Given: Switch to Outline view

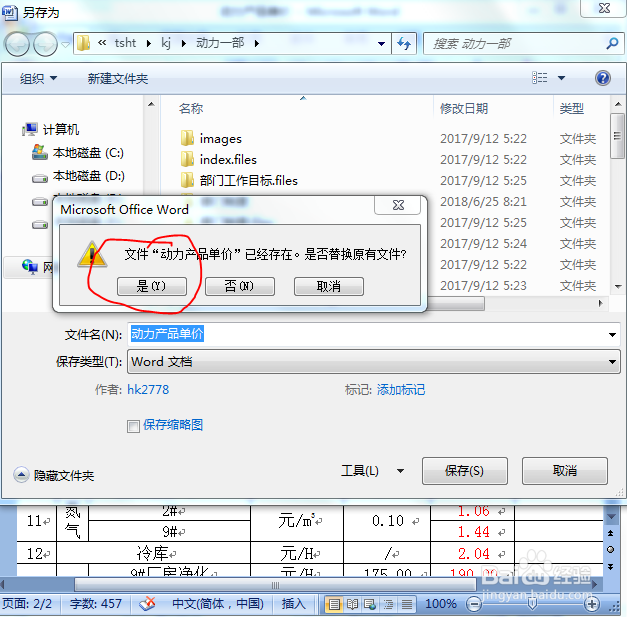Looking at the screenshot, I should click(x=388, y=604).
